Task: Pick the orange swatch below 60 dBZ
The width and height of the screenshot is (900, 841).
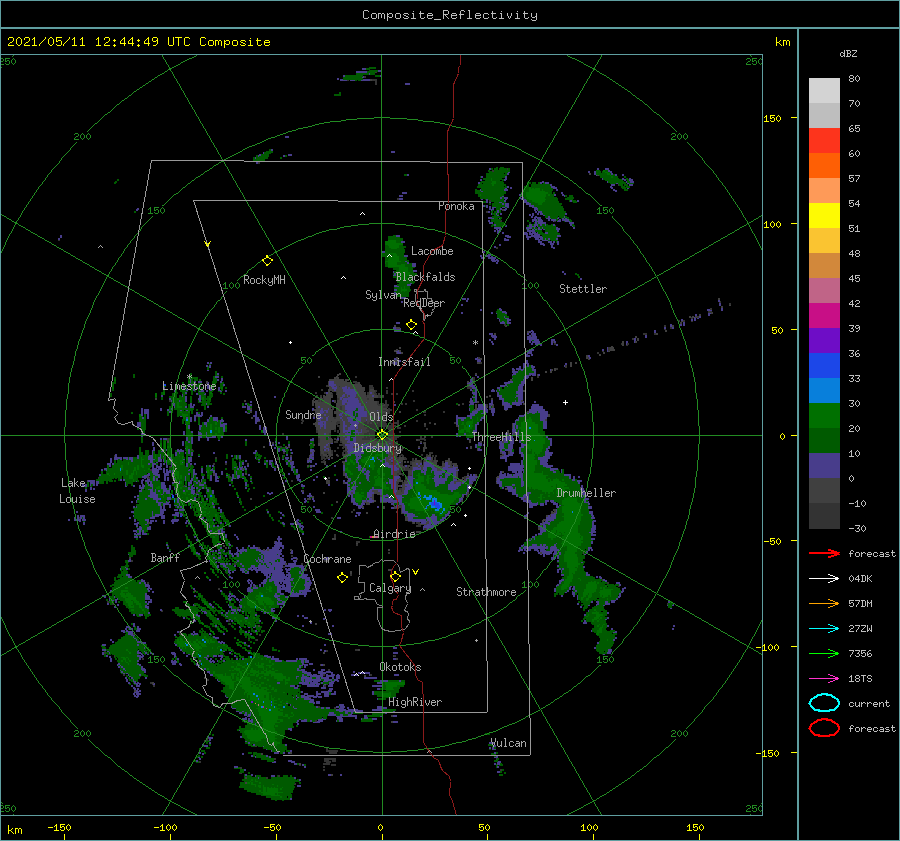Action: click(x=824, y=165)
